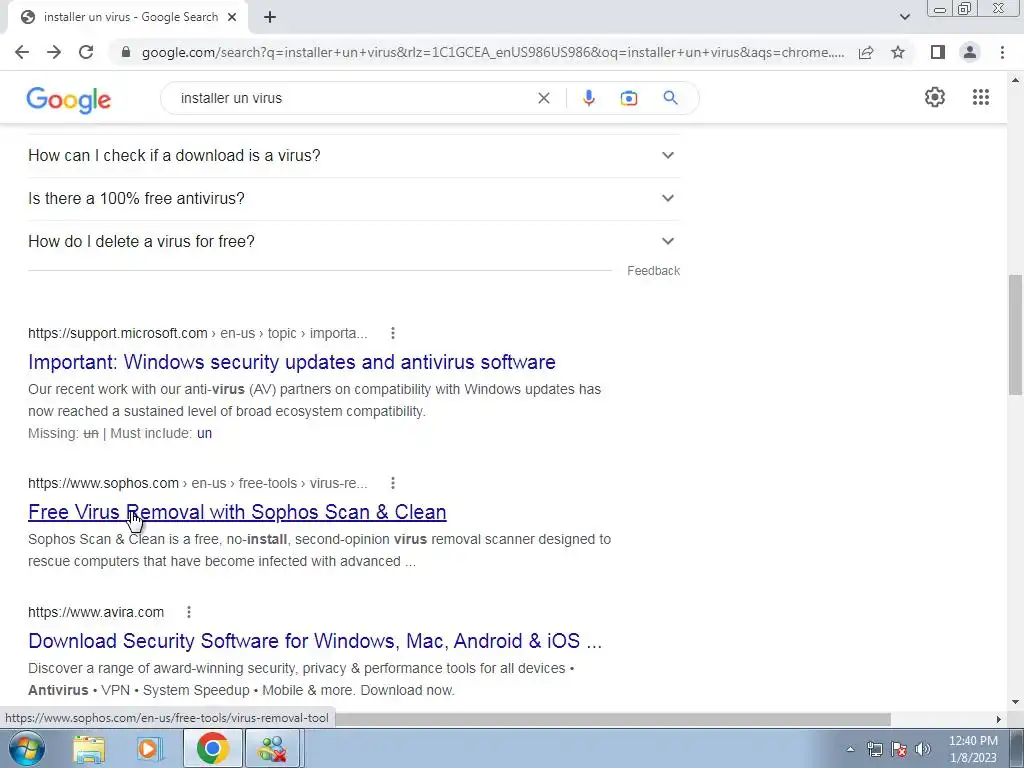This screenshot has height=768, width=1024.
Task: Open more options for the Microsoft result
Action: [392, 333]
